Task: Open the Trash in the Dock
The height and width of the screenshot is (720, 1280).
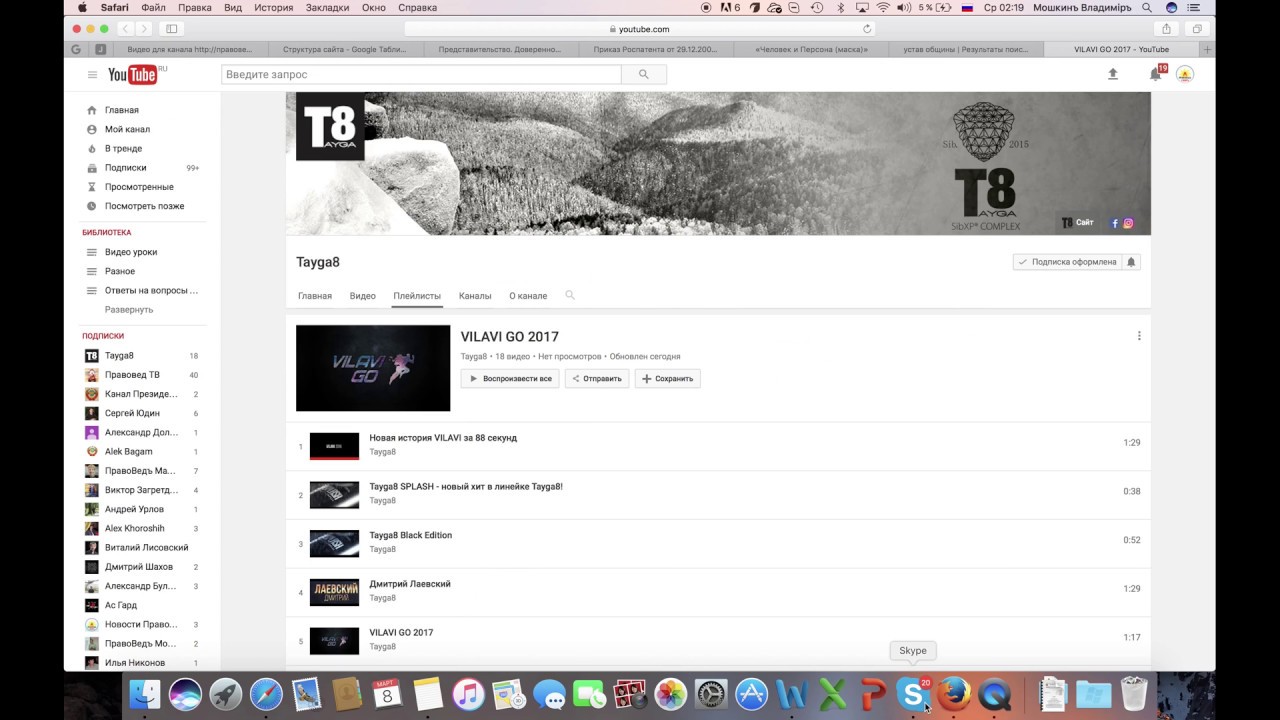Action: point(1134,693)
